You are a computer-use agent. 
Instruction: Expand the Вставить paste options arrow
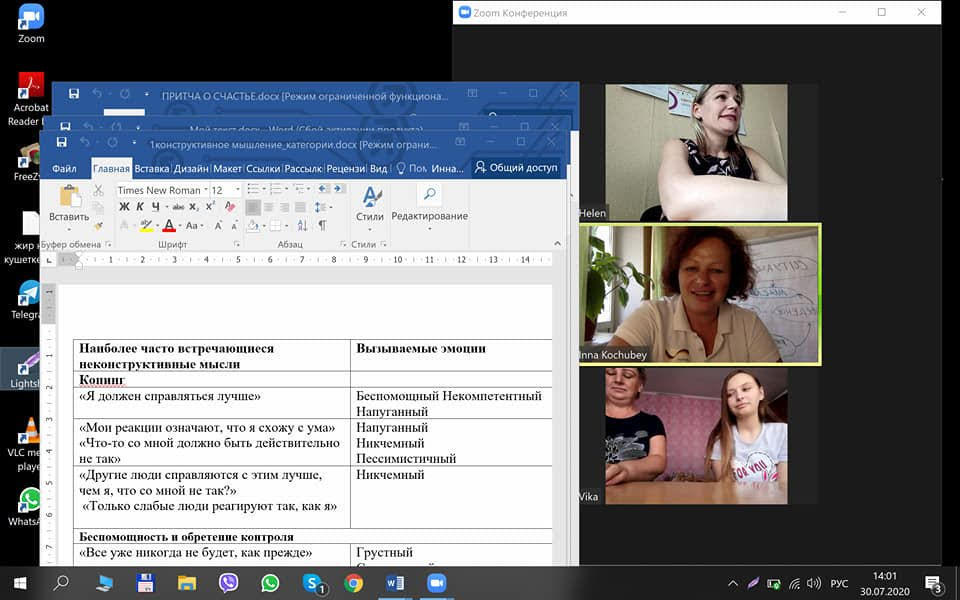(x=69, y=230)
